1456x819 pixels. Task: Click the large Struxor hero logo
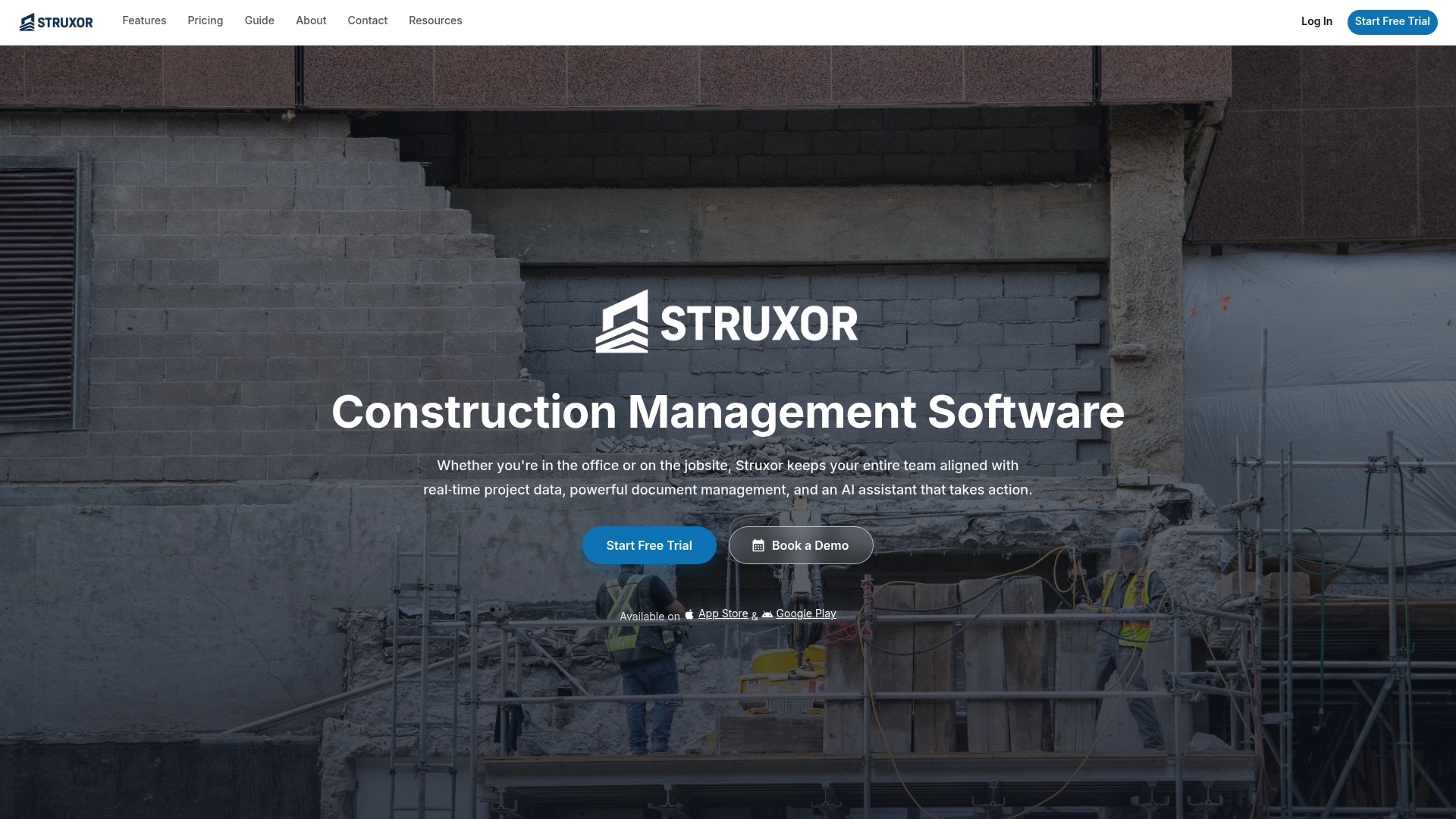click(x=726, y=322)
